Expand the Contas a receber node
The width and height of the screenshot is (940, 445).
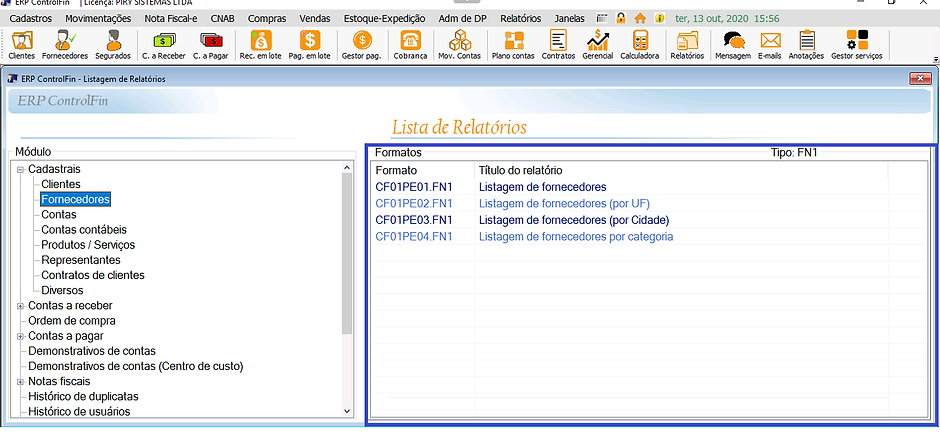coord(20,306)
